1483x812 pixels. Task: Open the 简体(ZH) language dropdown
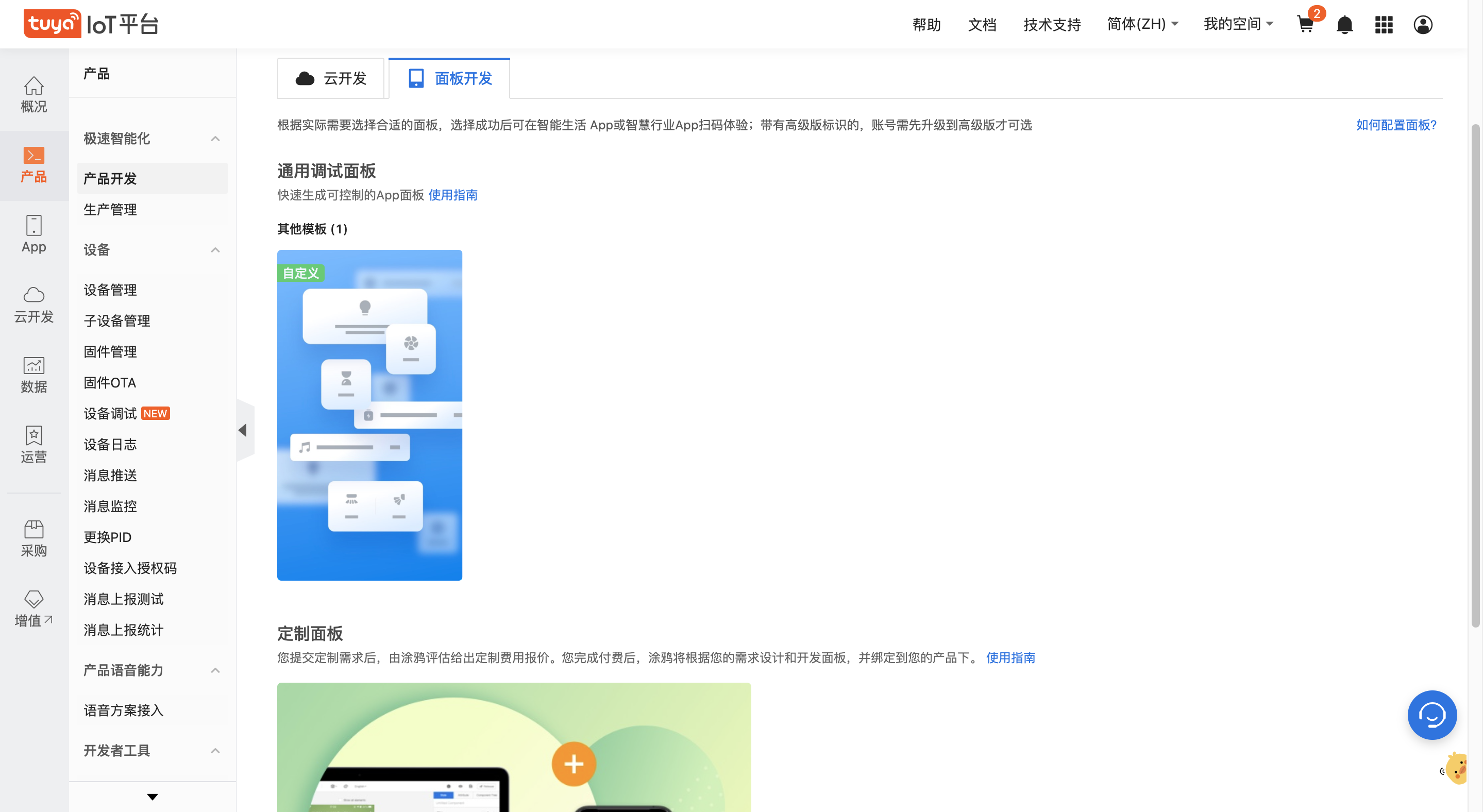pos(1142,24)
